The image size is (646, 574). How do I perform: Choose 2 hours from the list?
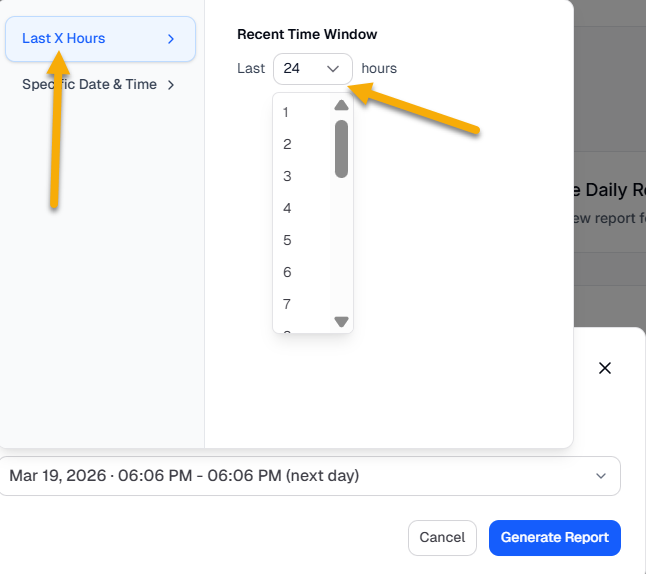point(287,144)
